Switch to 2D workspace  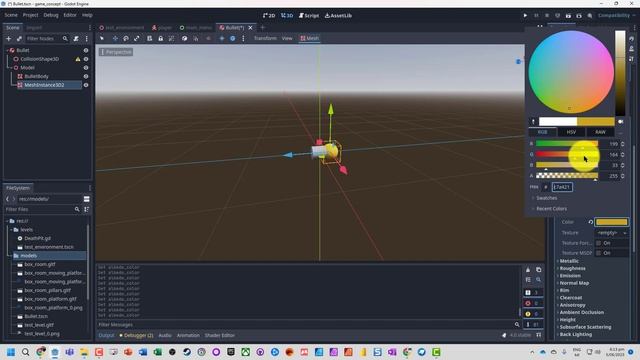point(269,16)
